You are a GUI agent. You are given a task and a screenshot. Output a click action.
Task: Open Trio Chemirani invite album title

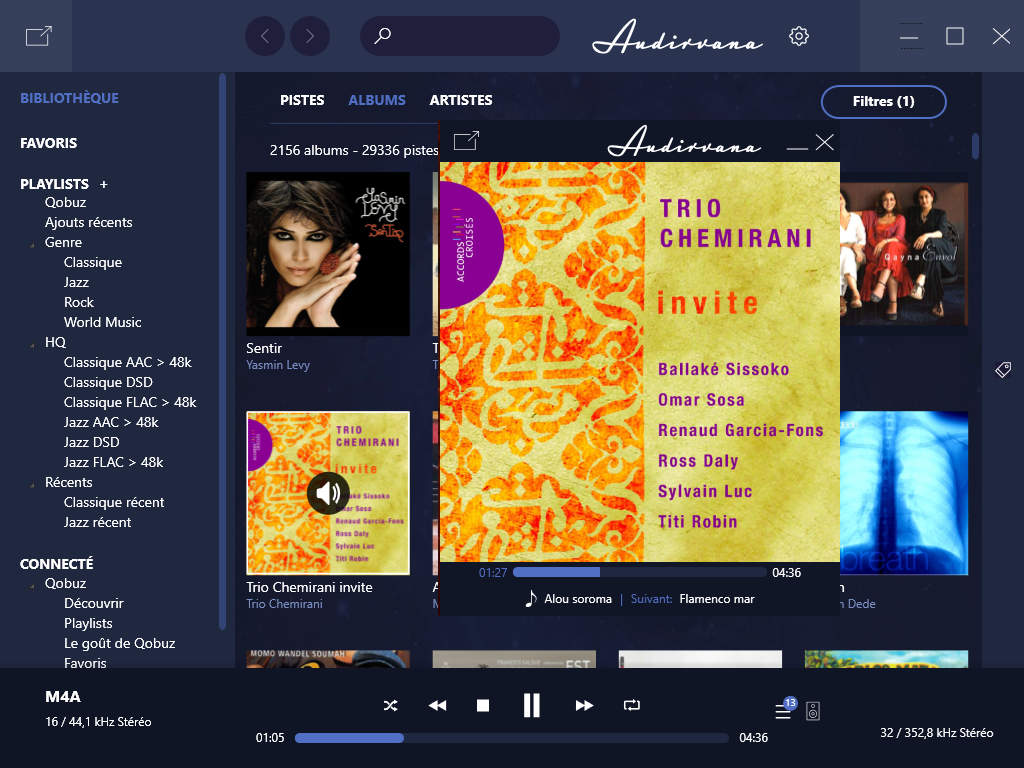pos(309,587)
